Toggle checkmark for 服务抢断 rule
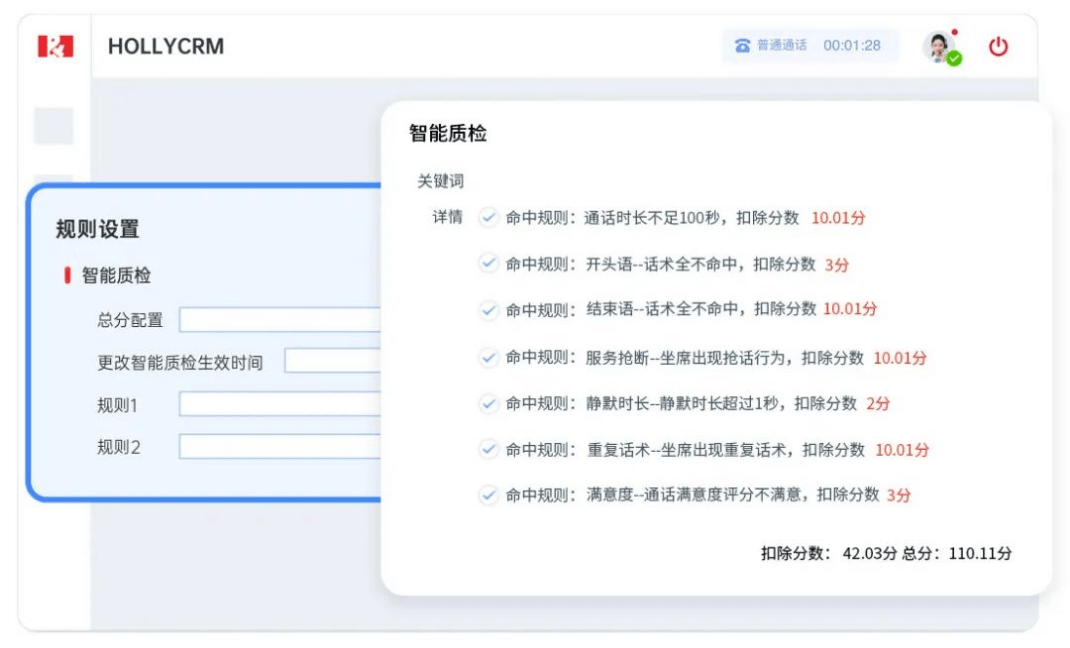 tap(488, 357)
